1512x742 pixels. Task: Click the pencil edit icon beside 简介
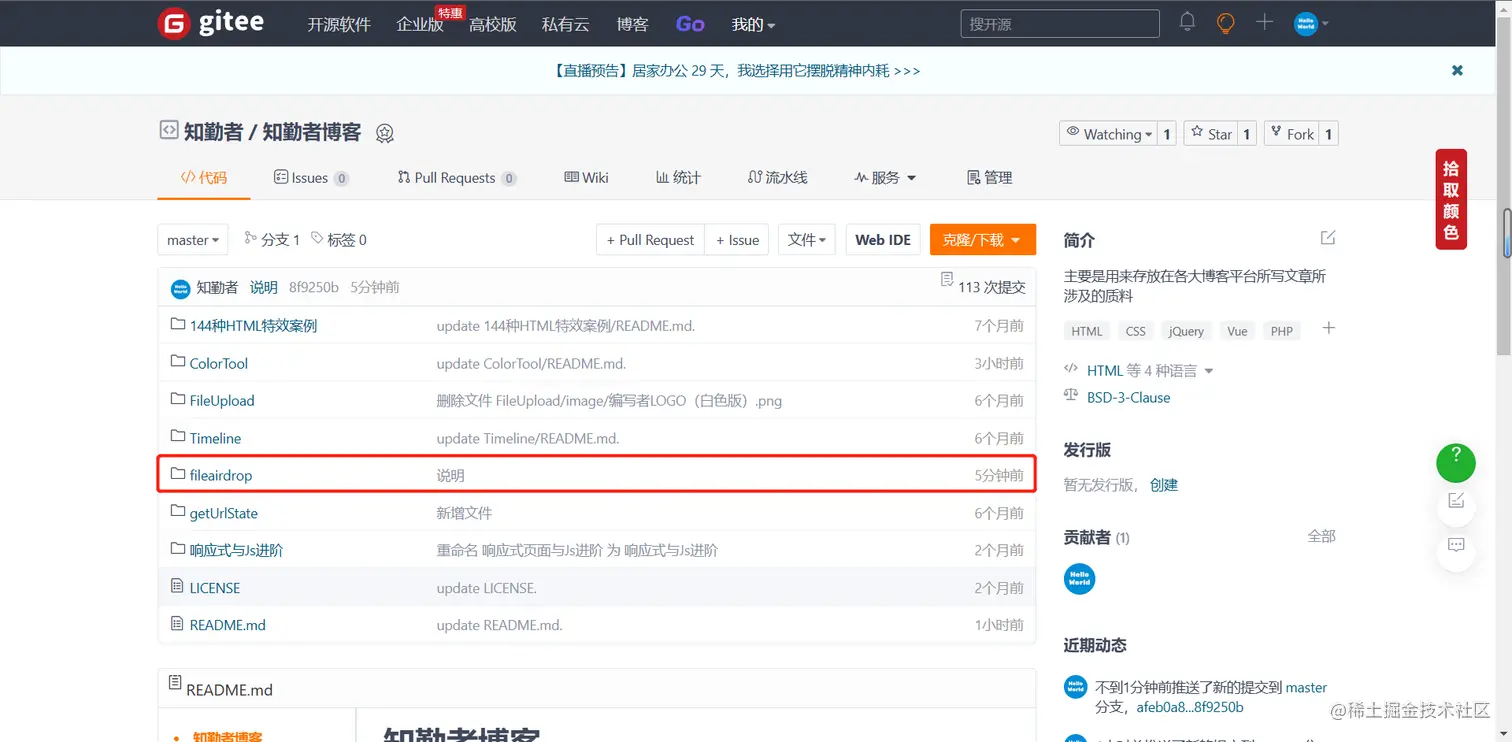coord(1327,237)
